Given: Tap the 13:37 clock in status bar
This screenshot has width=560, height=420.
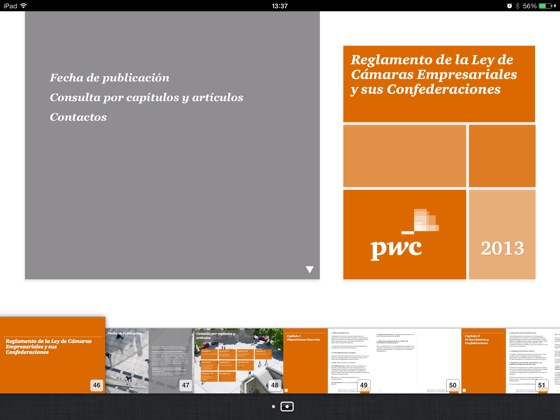Looking at the screenshot, I should point(280,6).
